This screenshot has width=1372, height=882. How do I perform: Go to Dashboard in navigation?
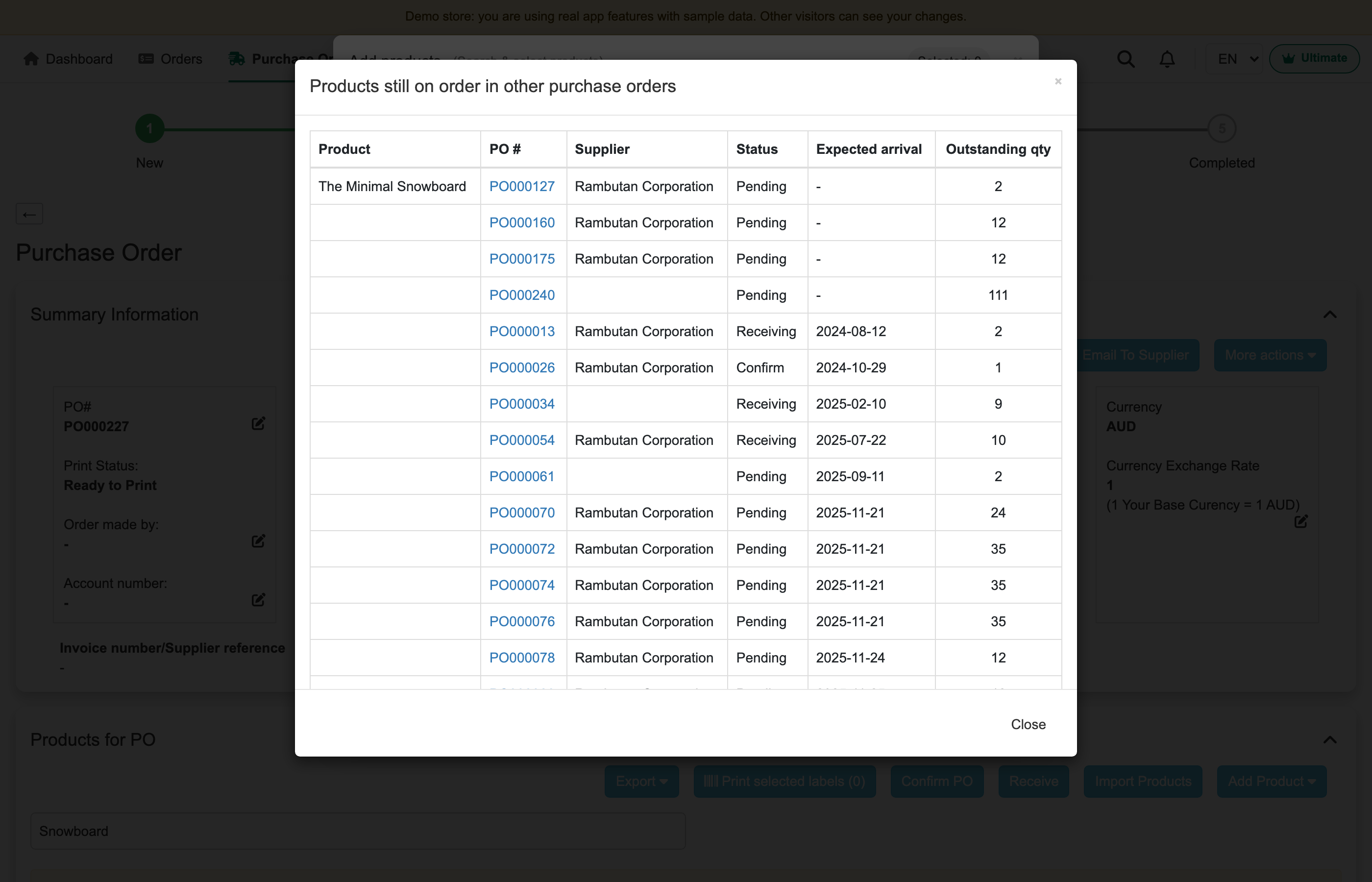[68, 59]
